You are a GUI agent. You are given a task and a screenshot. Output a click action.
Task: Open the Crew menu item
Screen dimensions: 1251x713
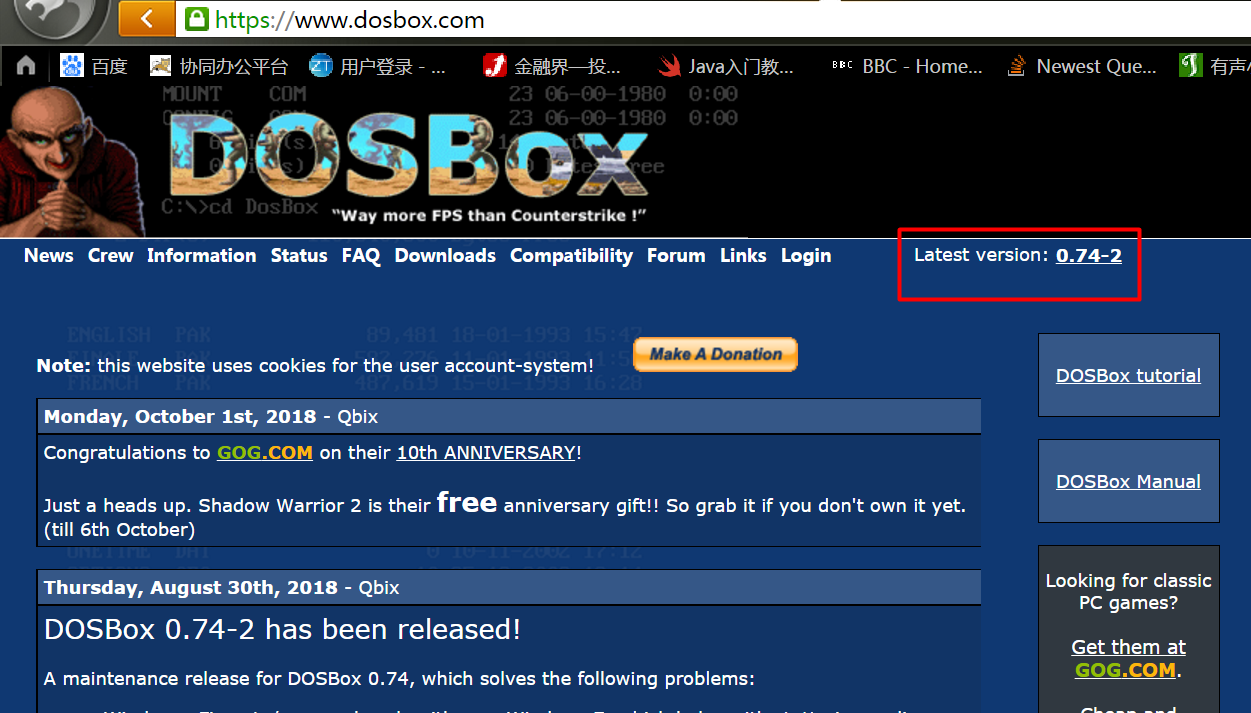pos(110,256)
